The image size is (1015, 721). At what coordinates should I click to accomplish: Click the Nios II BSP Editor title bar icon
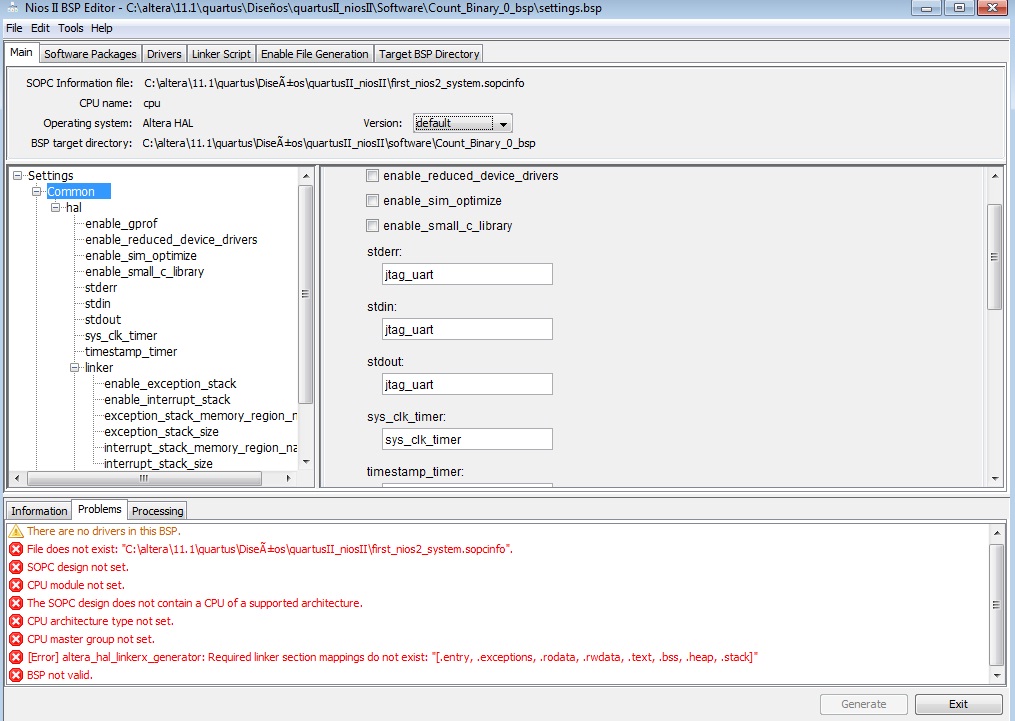coord(11,9)
